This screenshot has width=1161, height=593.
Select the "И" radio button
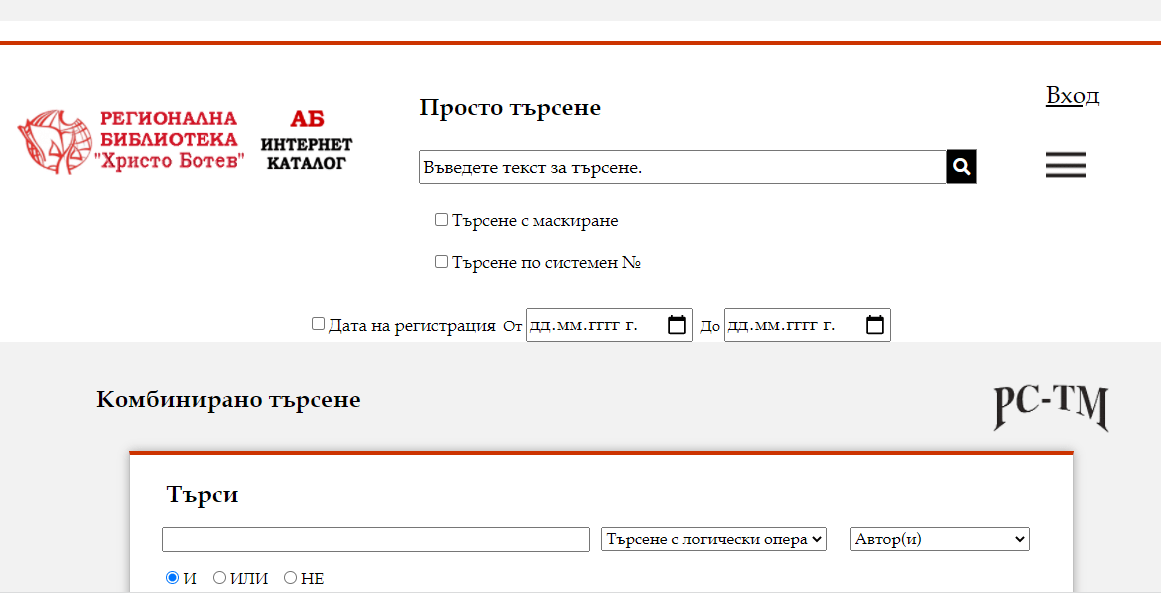[x=171, y=577]
